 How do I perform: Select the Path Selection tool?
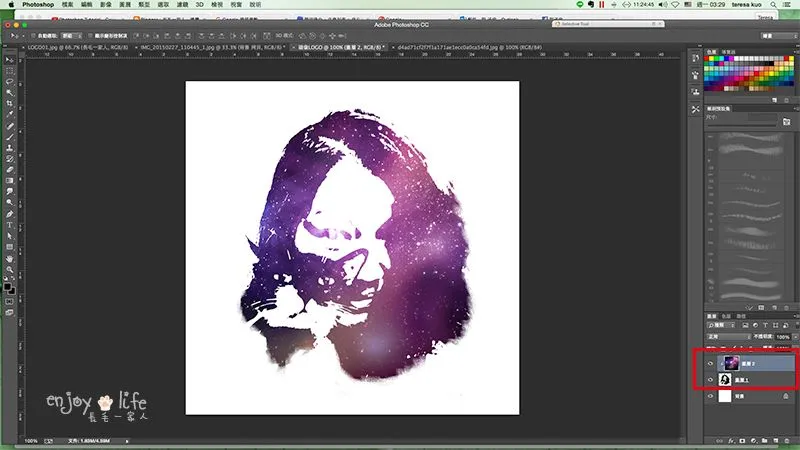9,236
